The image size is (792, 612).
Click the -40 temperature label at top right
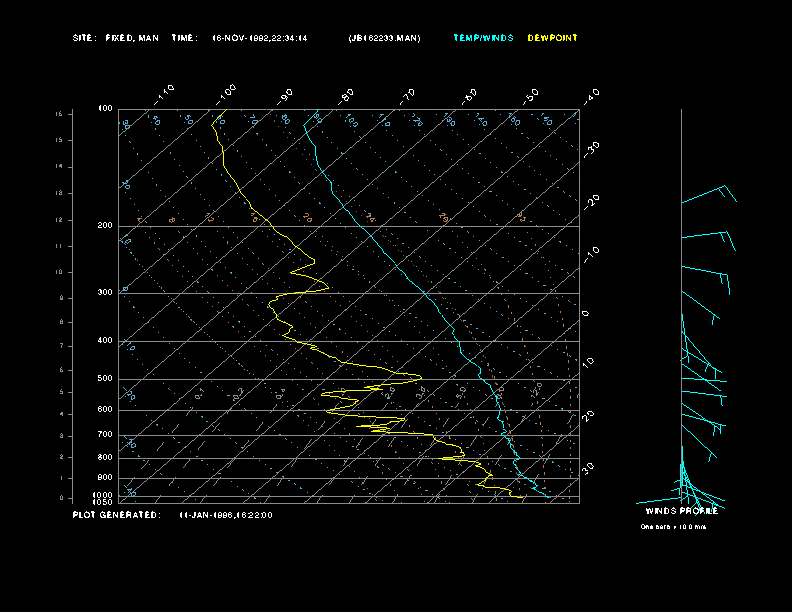pyautogui.click(x=591, y=95)
